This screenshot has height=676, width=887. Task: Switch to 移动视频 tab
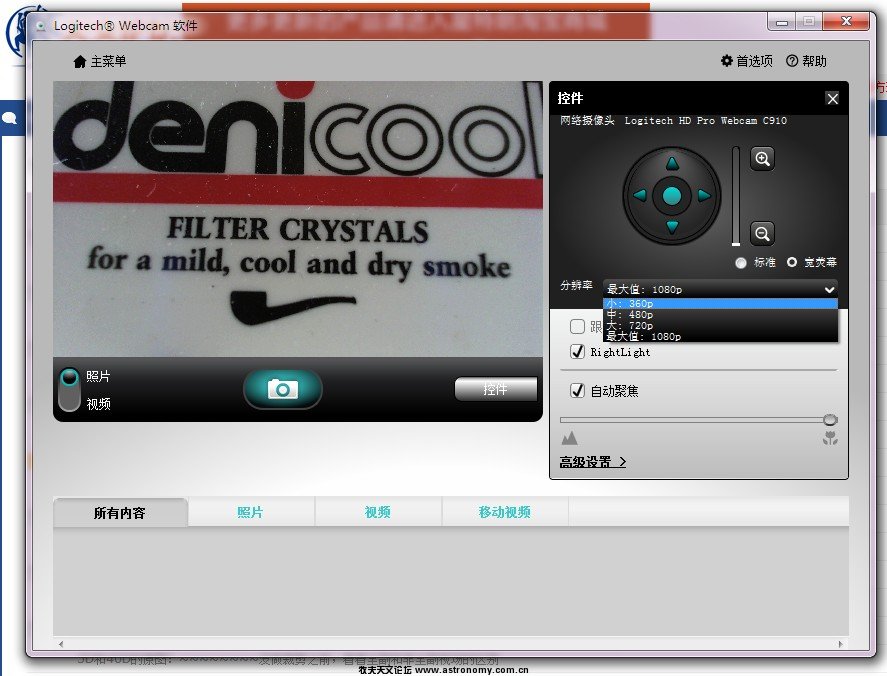505,513
